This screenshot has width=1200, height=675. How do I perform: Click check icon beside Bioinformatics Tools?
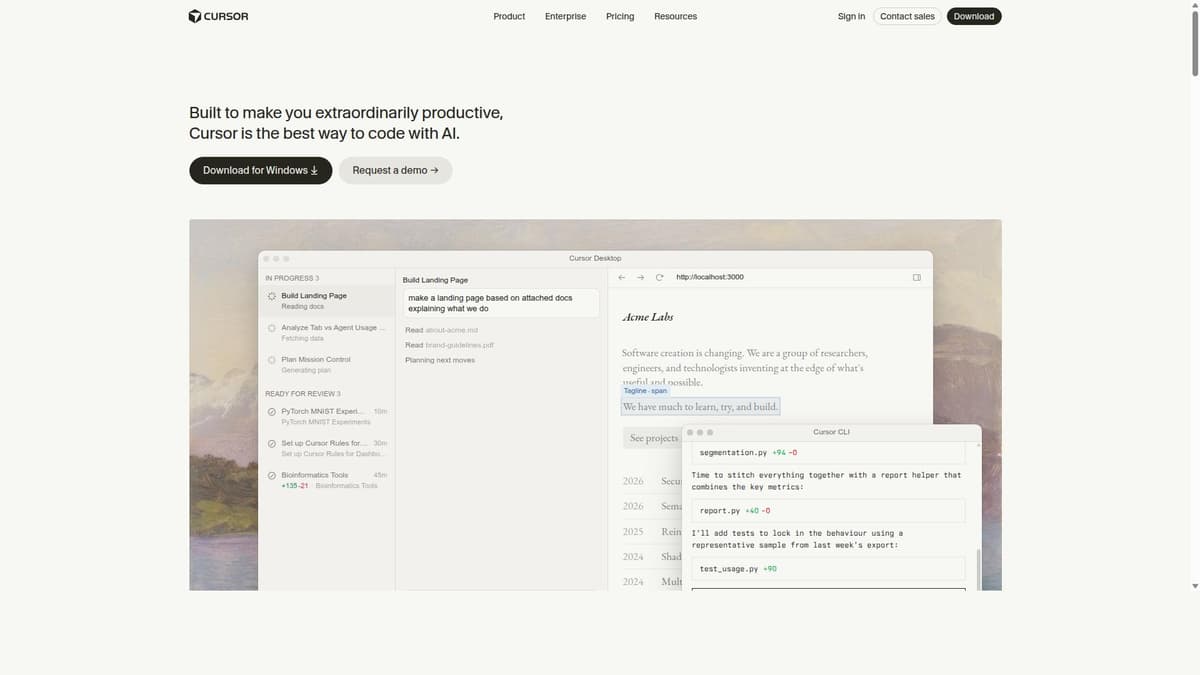click(272, 475)
